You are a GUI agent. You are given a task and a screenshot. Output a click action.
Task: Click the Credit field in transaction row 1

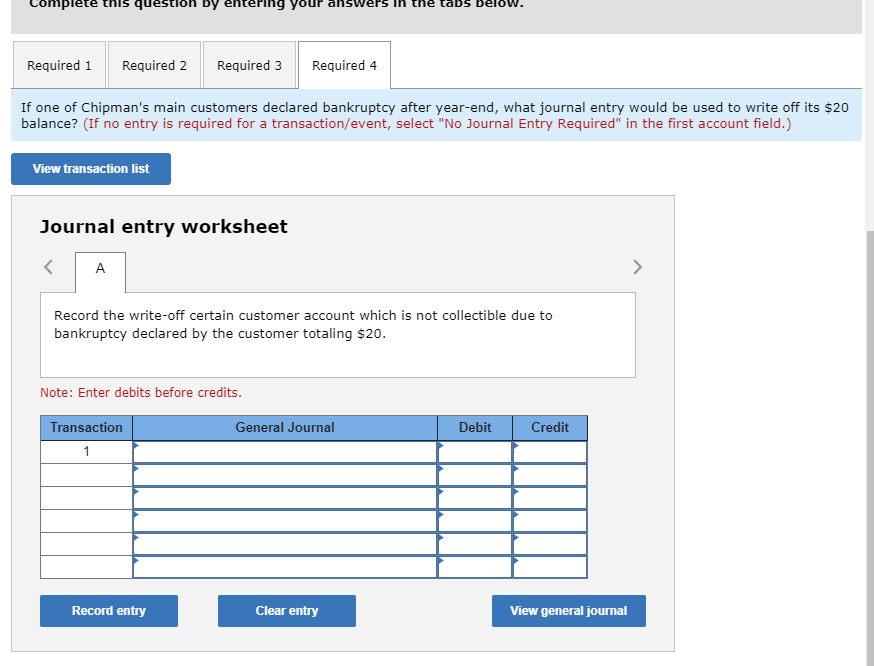[550, 452]
